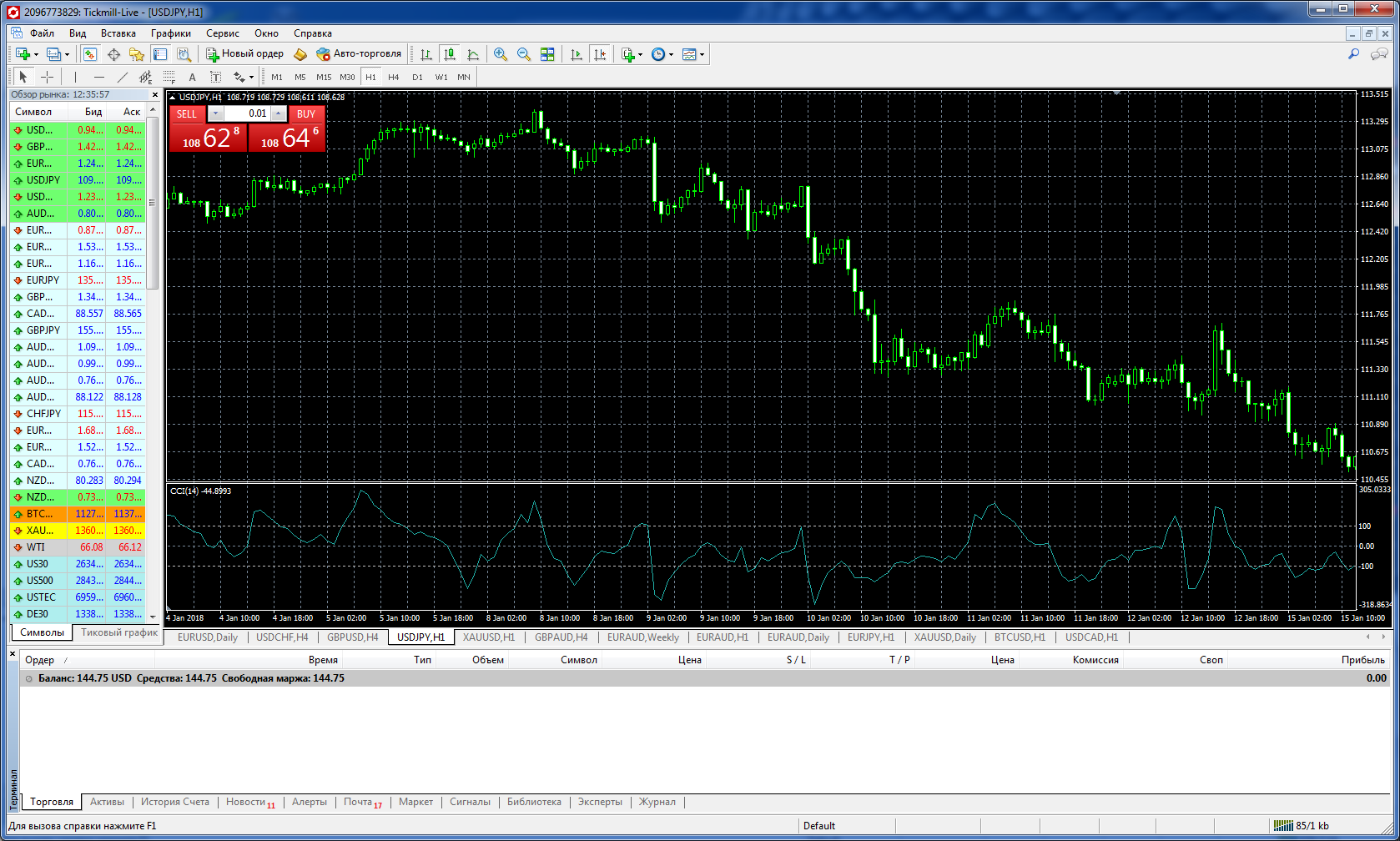Click the Новый ордер button
Viewport: 1400px width, 841px height.
point(245,54)
